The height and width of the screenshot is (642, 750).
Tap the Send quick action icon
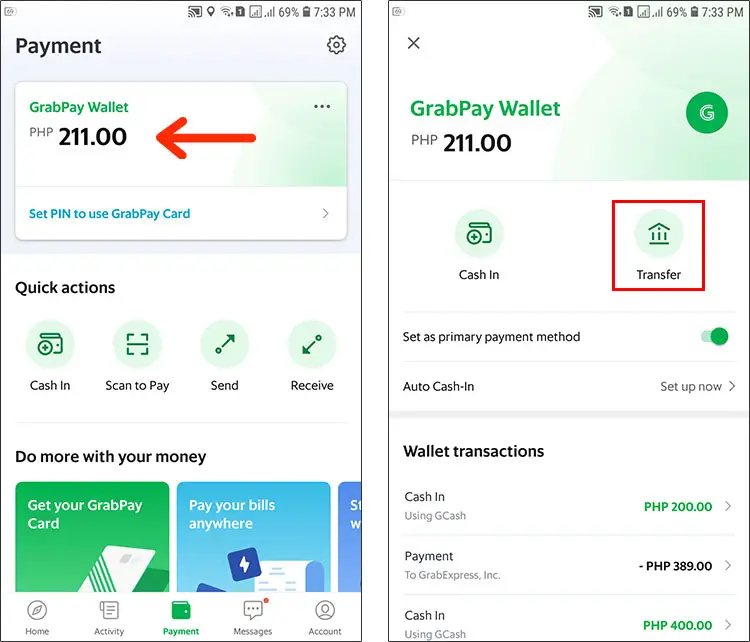[x=224, y=344]
